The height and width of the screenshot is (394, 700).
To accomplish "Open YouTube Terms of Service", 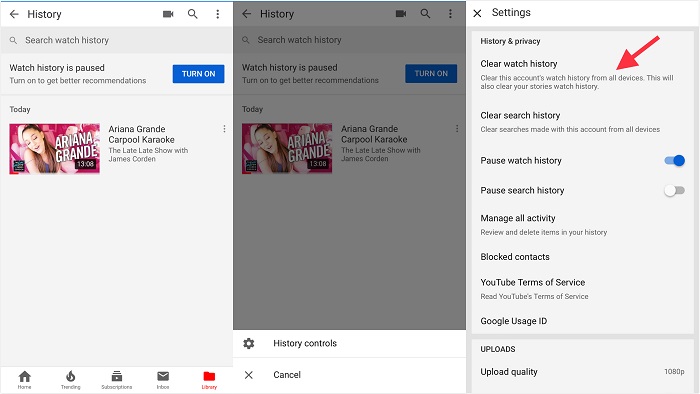I will tap(583, 289).
